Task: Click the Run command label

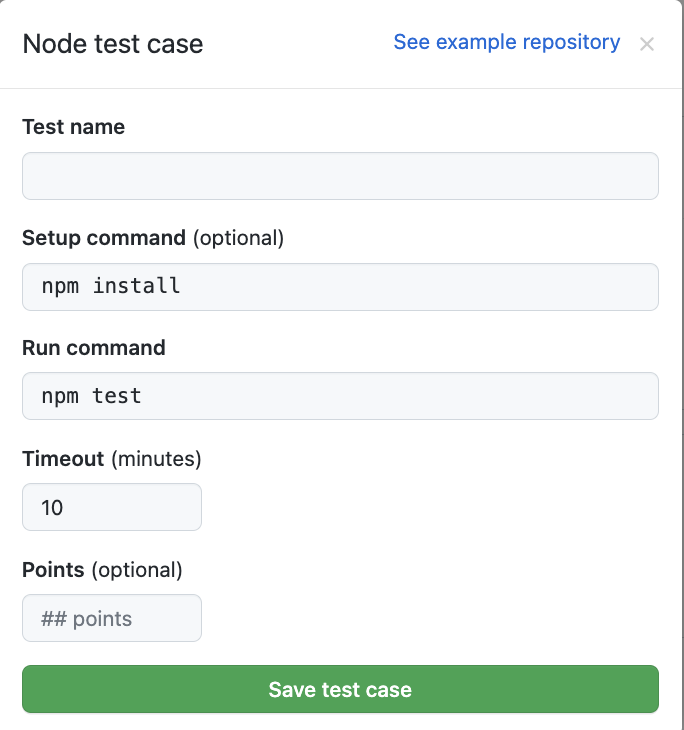Action: [x=93, y=348]
